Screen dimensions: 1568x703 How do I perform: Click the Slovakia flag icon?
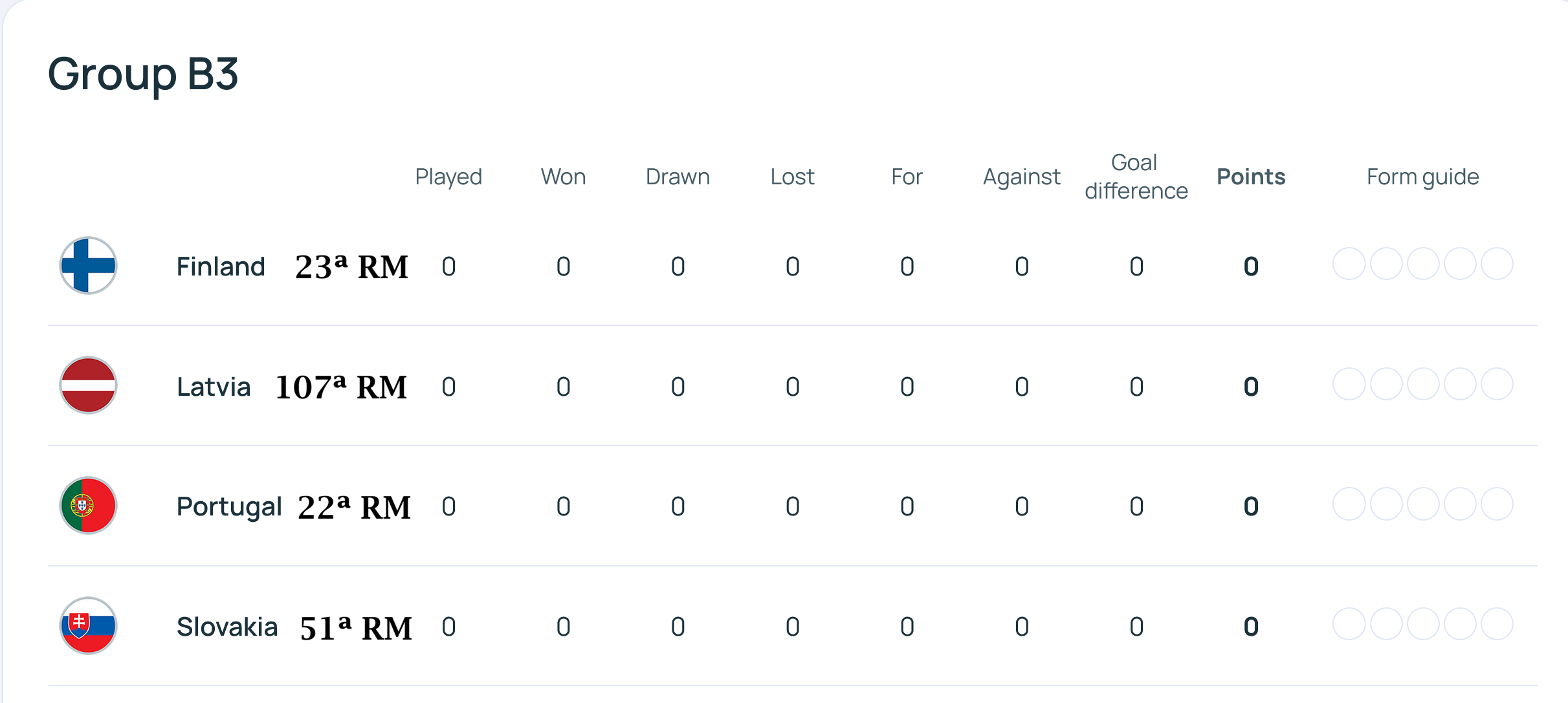coord(88,625)
